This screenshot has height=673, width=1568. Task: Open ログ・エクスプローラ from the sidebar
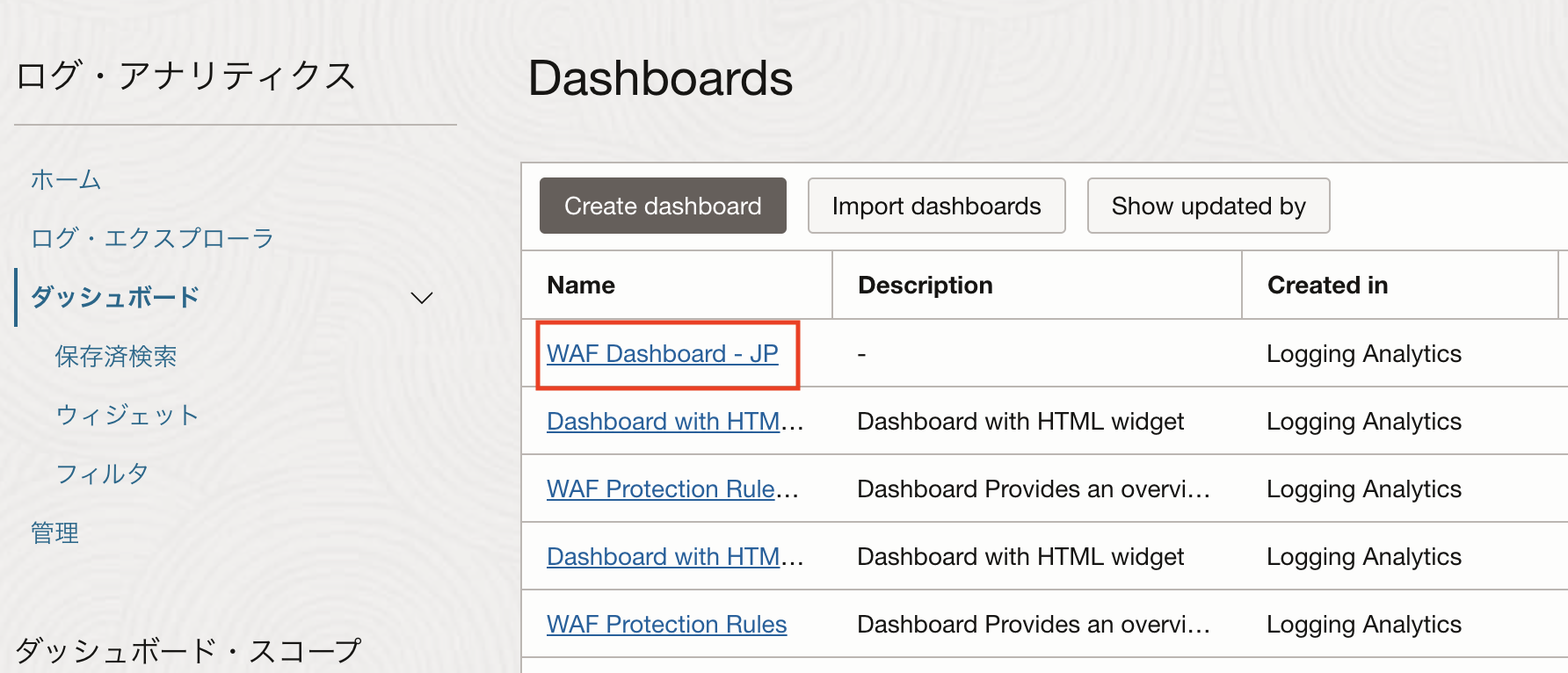pos(152,238)
